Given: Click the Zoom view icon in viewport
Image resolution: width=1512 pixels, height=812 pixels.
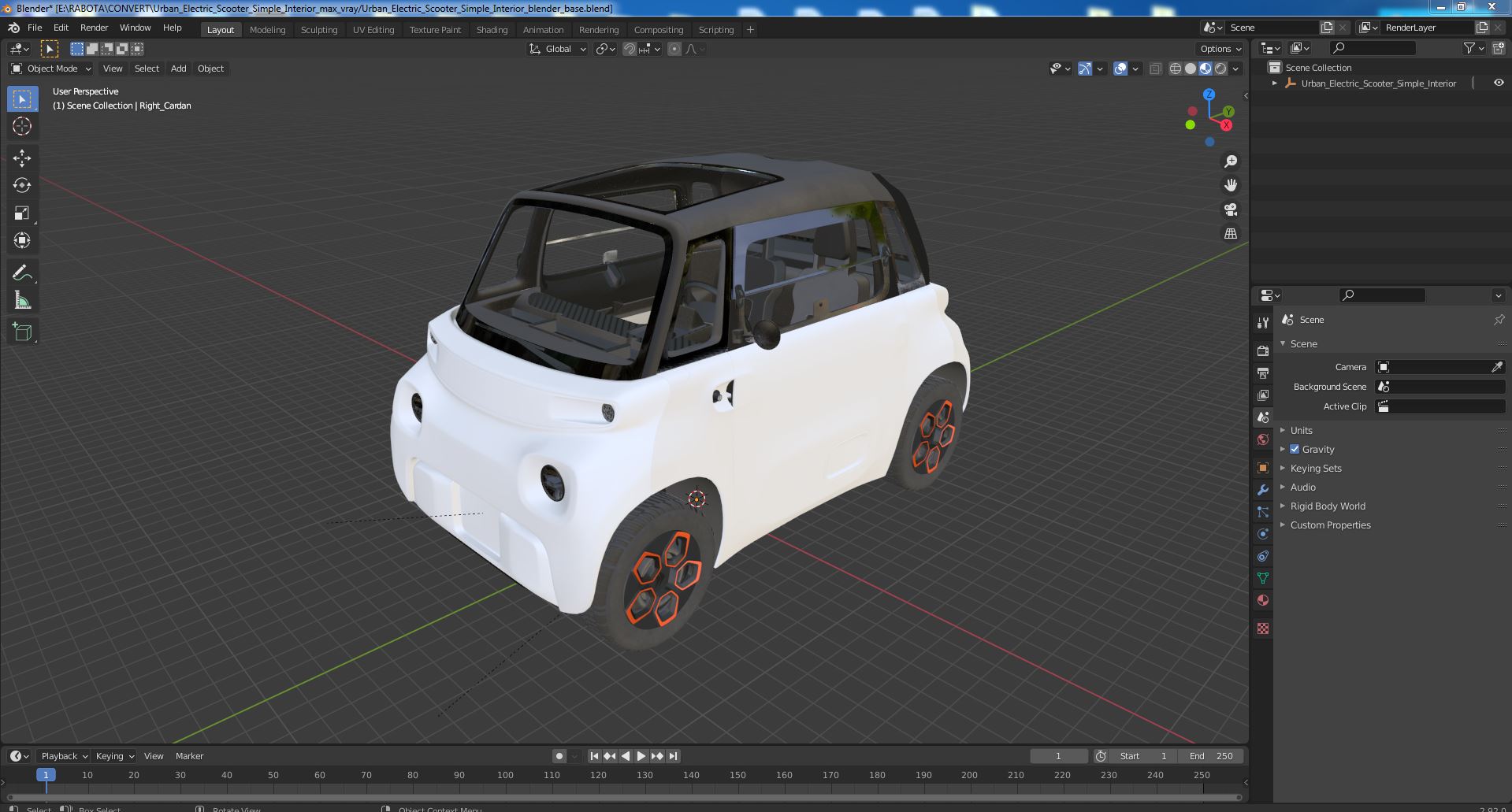Looking at the screenshot, I should pyautogui.click(x=1230, y=161).
